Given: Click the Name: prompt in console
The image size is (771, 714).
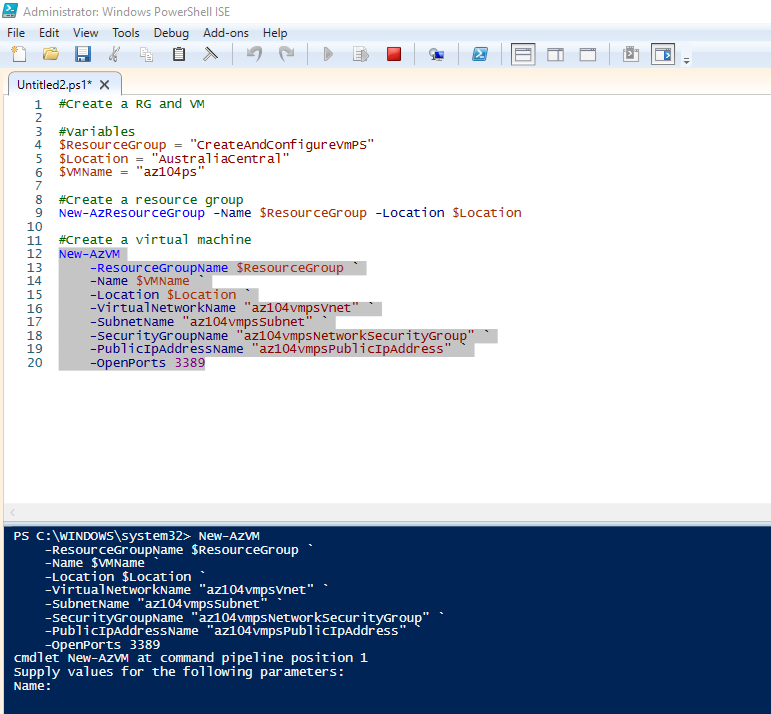Looking at the screenshot, I should click(32, 685).
